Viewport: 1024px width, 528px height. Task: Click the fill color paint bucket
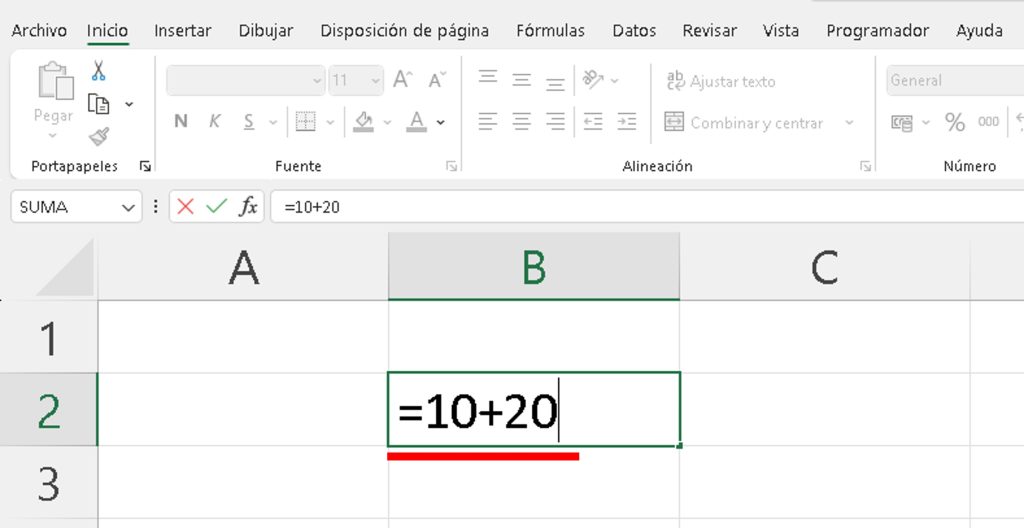point(363,122)
